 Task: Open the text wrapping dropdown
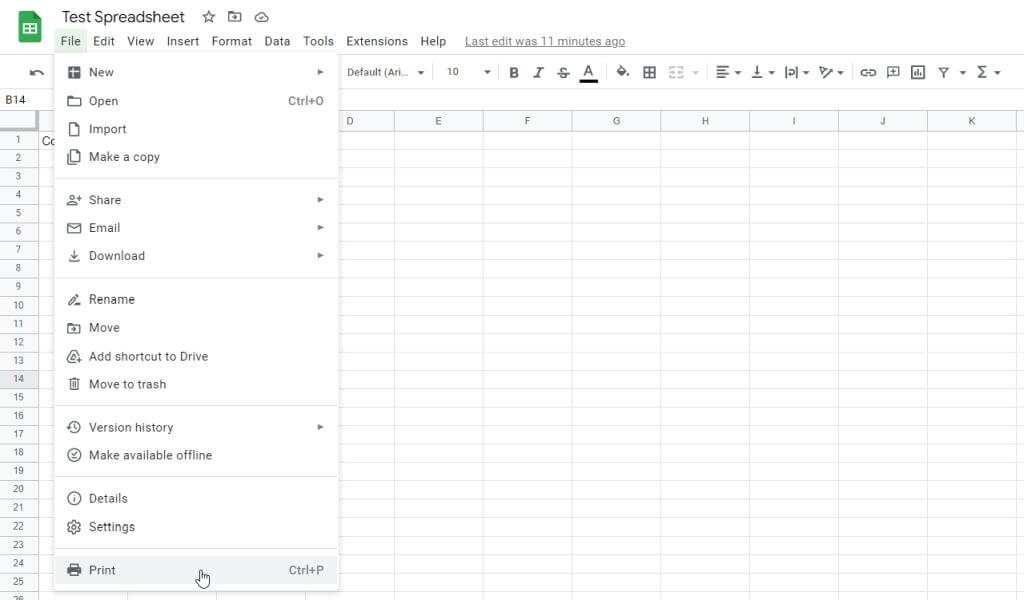797,72
